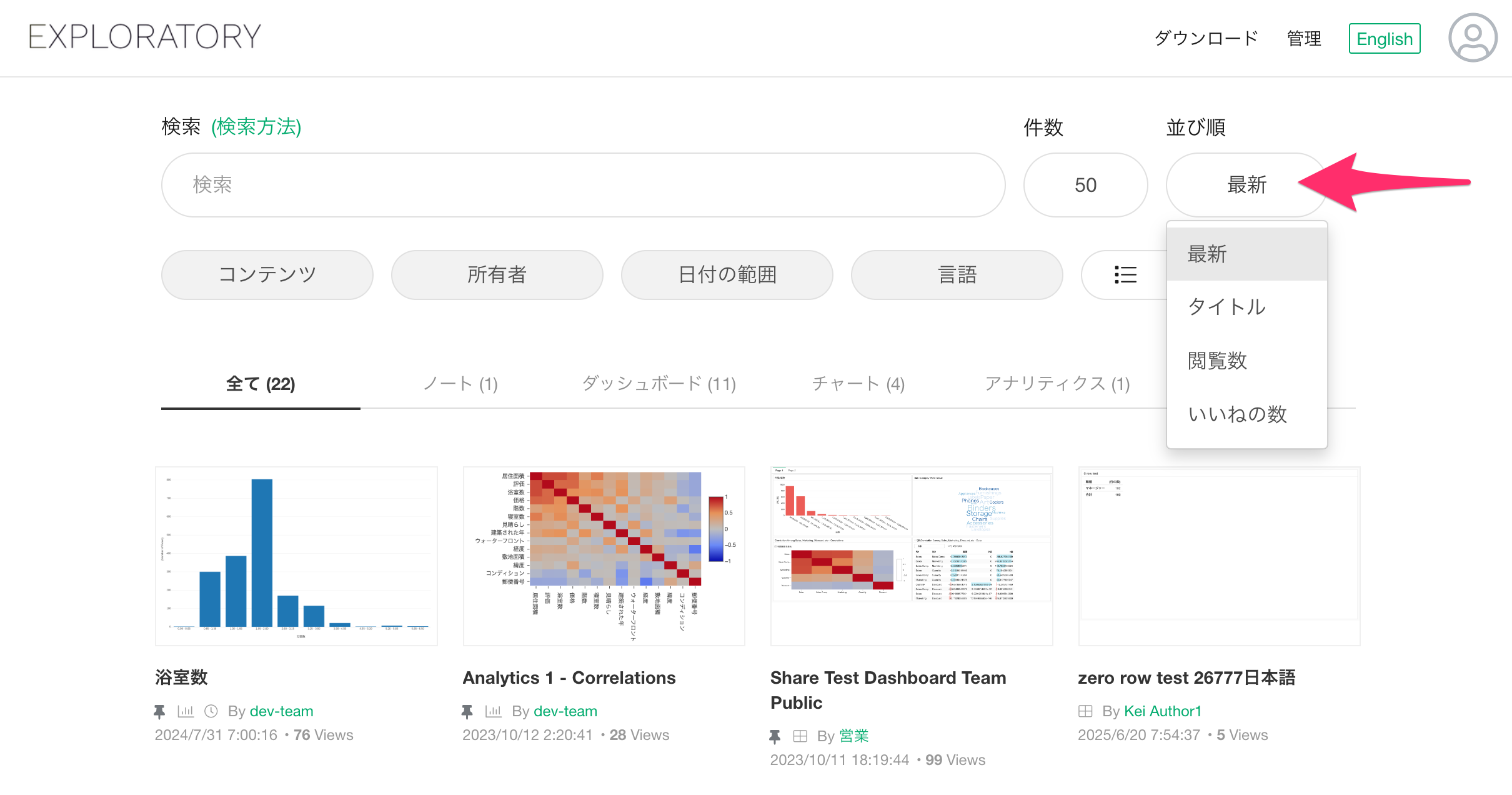
Task: Click dev-team link under Analytics 1
Action: (x=565, y=711)
